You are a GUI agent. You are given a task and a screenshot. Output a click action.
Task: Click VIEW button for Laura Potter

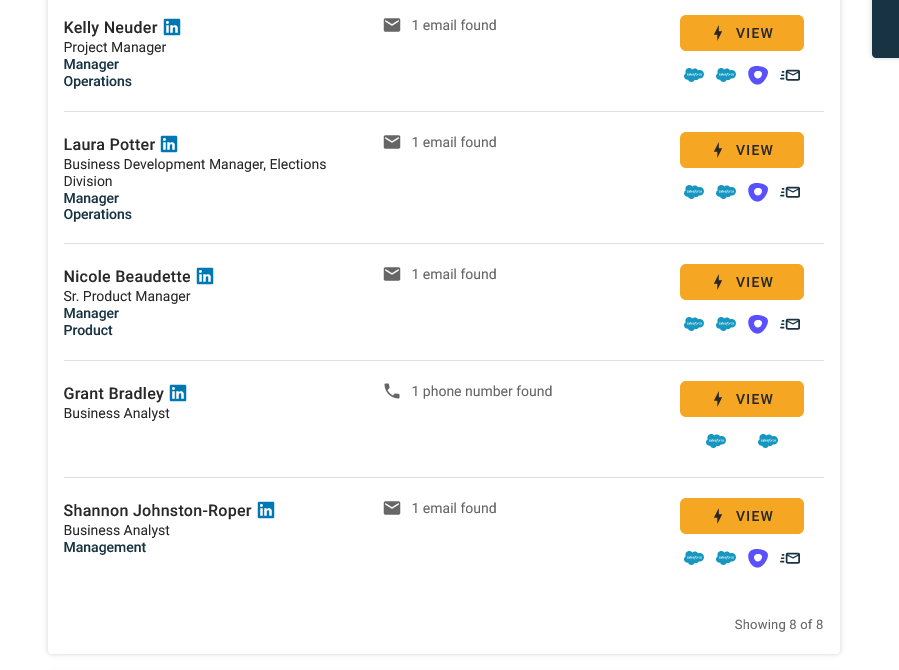742,150
